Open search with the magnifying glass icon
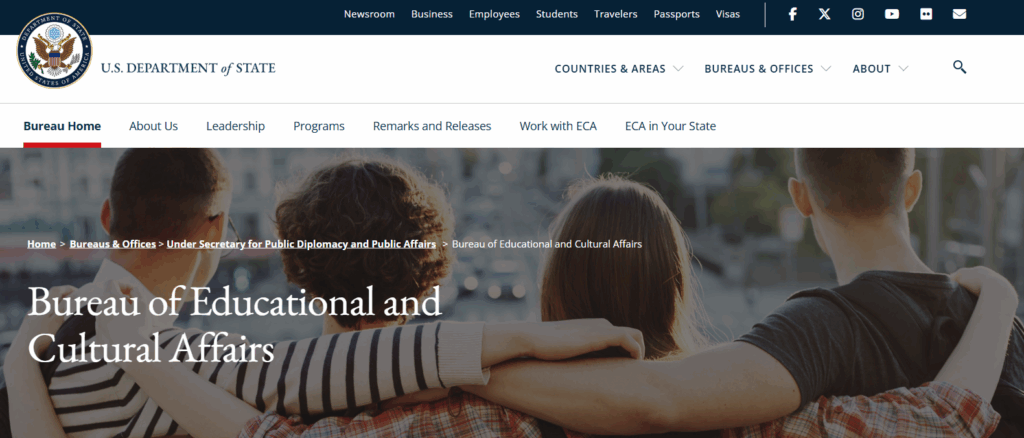1024x438 pixels. (x=959, y=67)
